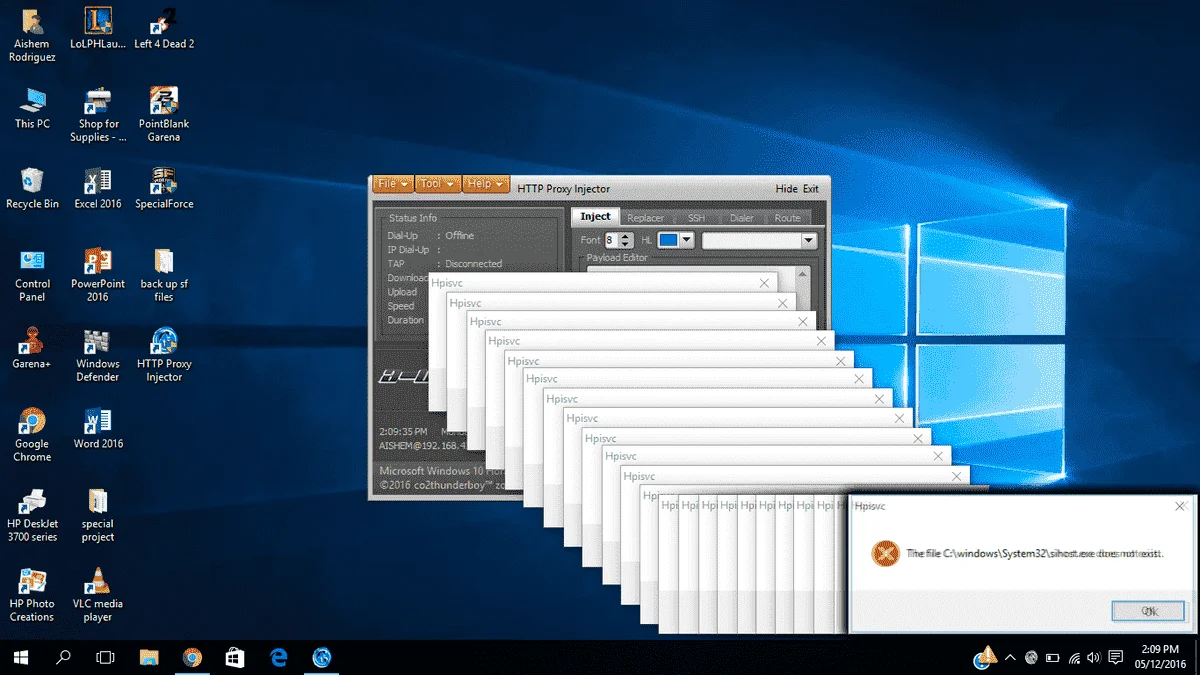Screen dimensions: 1200x675
Task: Switch to Chrome on the taskbar
Action: pos(192,657)
